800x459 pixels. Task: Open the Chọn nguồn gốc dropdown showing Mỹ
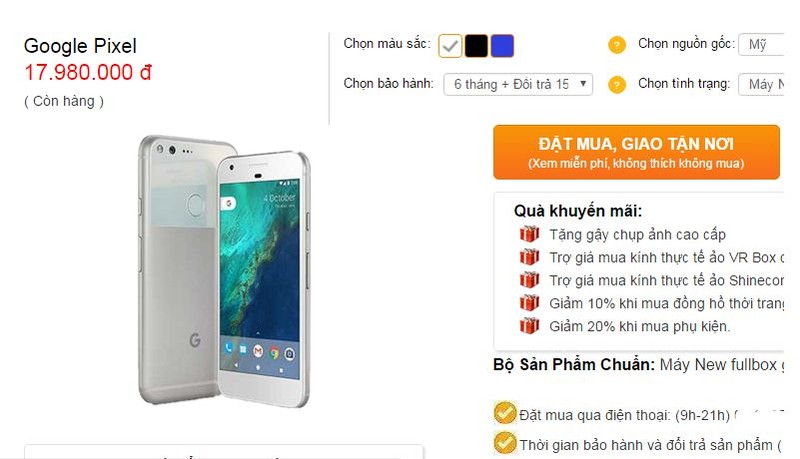(x=761, y=44)
